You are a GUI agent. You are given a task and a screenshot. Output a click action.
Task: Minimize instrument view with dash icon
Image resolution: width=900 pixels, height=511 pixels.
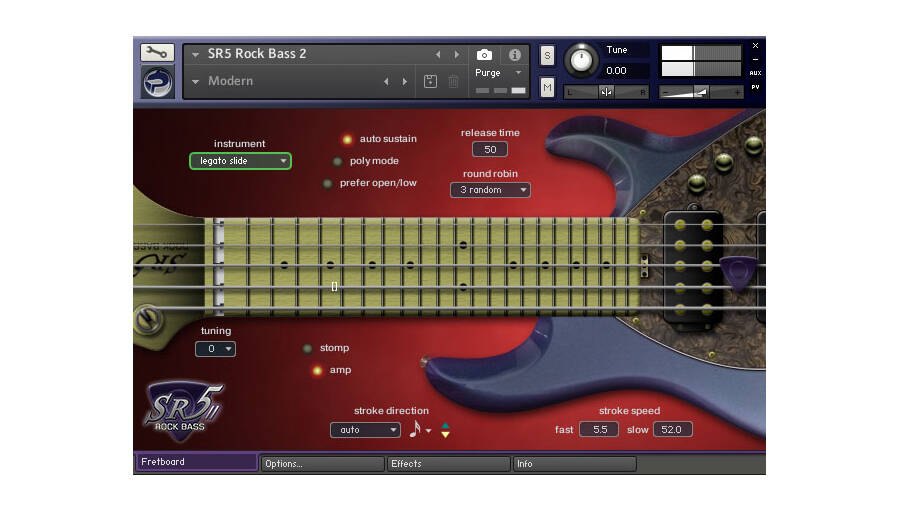pyautogui.click(x=755, y=59)
